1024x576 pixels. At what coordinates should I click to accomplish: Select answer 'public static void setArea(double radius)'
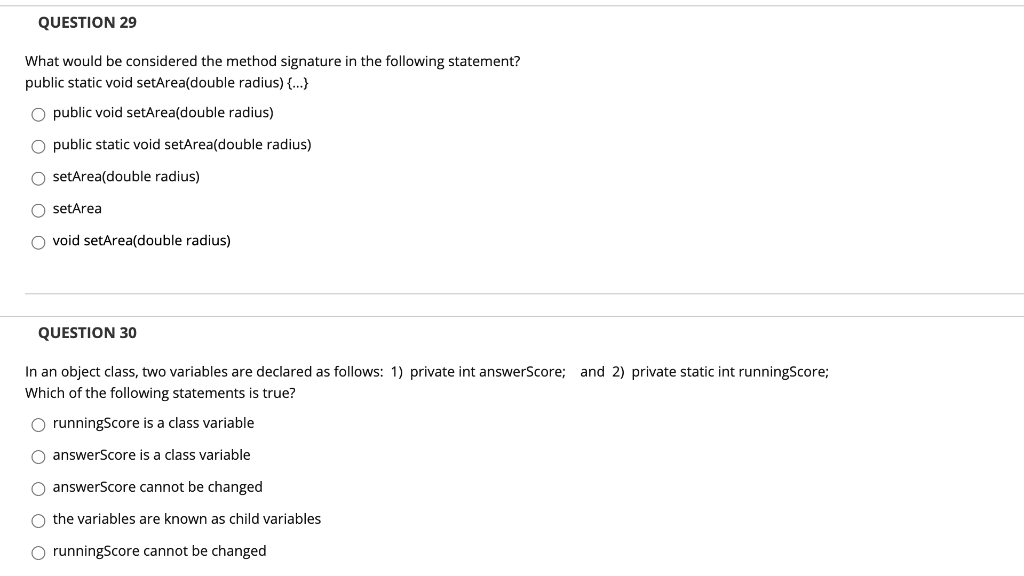[x=39, y=145]
